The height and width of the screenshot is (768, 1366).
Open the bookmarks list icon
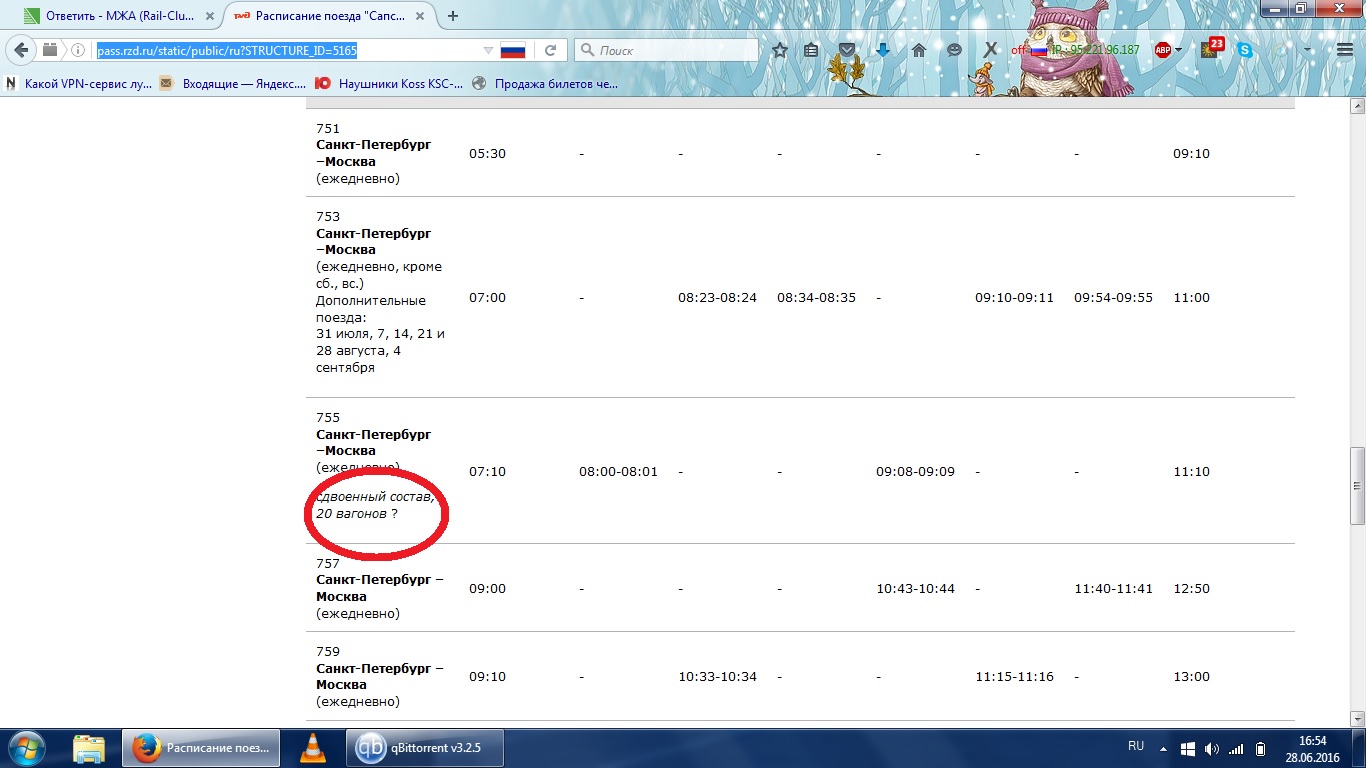(812, 50)
